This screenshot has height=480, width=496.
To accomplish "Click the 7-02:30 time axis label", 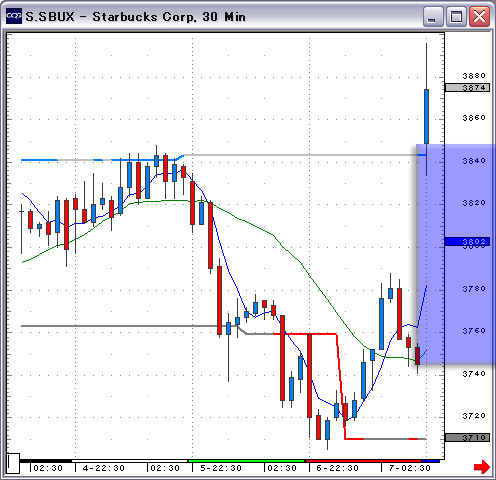I will tap(410, 468).
